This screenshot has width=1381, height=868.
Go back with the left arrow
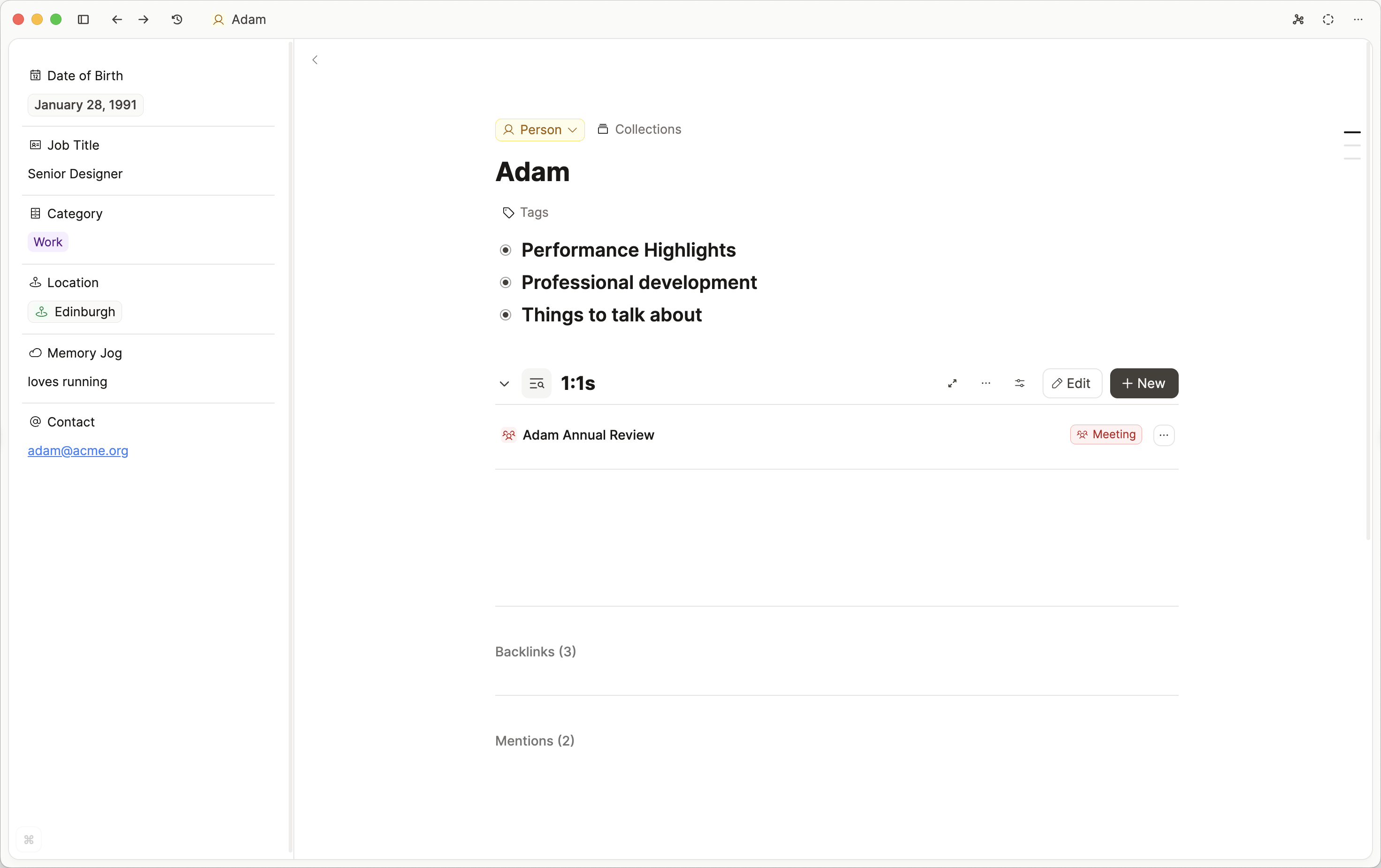click(x=117, y=20)
